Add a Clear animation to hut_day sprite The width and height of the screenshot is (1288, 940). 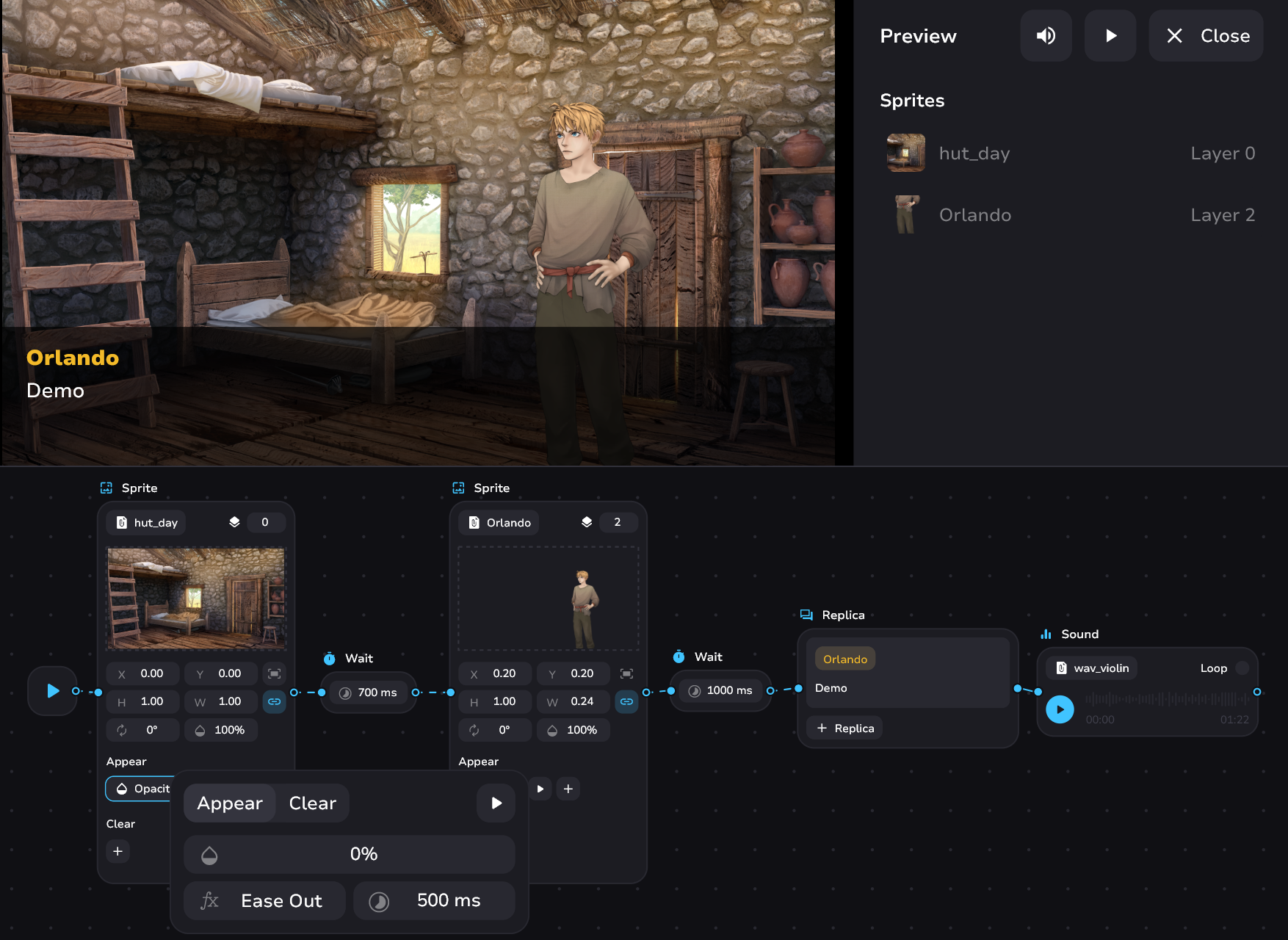pyautogui.click(x=117, y=852)
